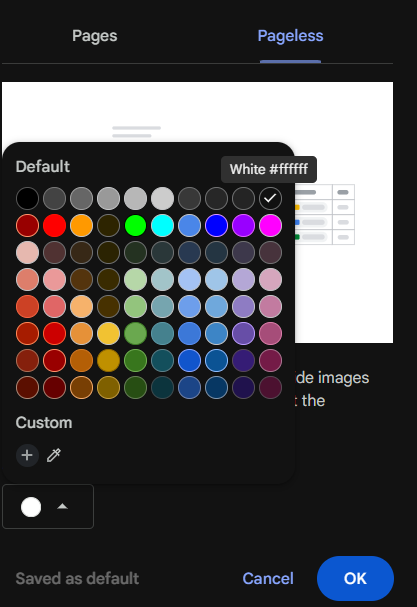417x607 pixels.
Task: Cancel the page setup dialog
Action: point(268,578)
